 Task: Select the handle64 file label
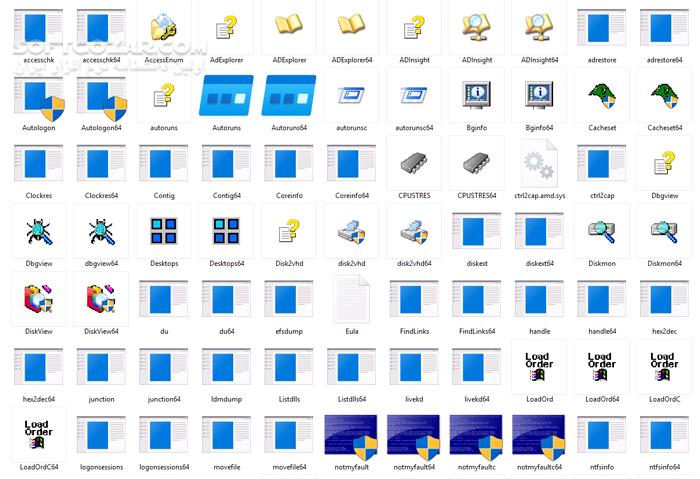coord(602,331)
